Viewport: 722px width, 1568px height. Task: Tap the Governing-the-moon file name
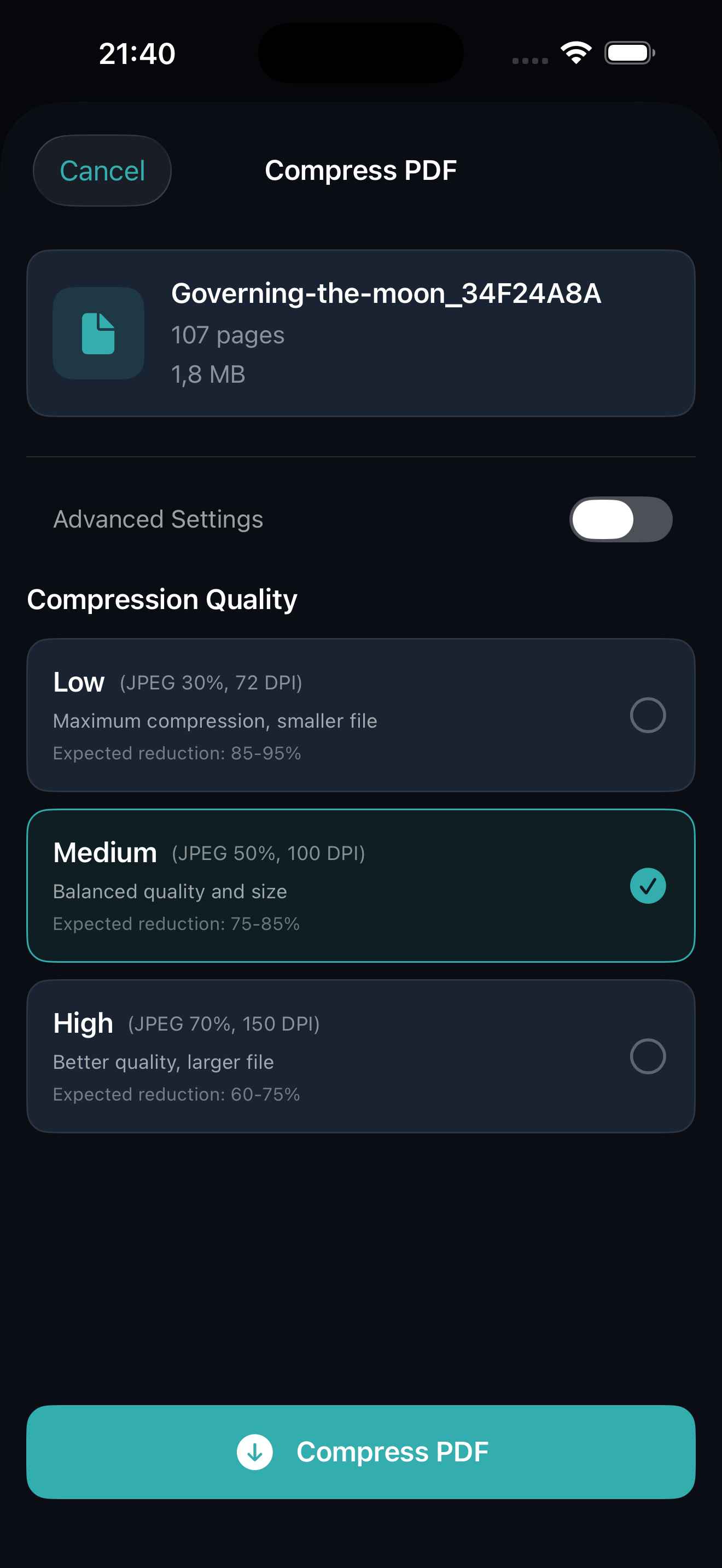[386, 294]
